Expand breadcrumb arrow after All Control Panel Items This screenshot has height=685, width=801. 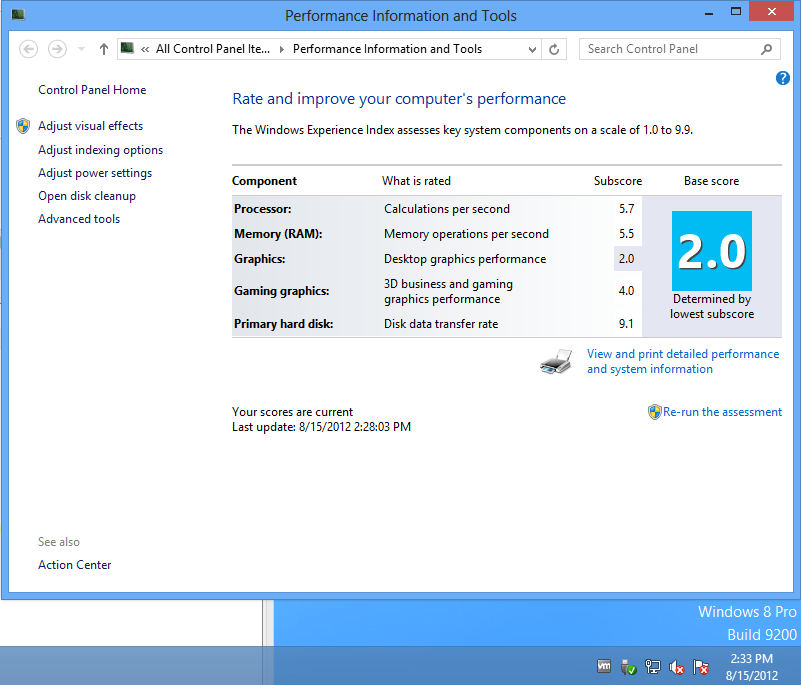coord(281,50)
